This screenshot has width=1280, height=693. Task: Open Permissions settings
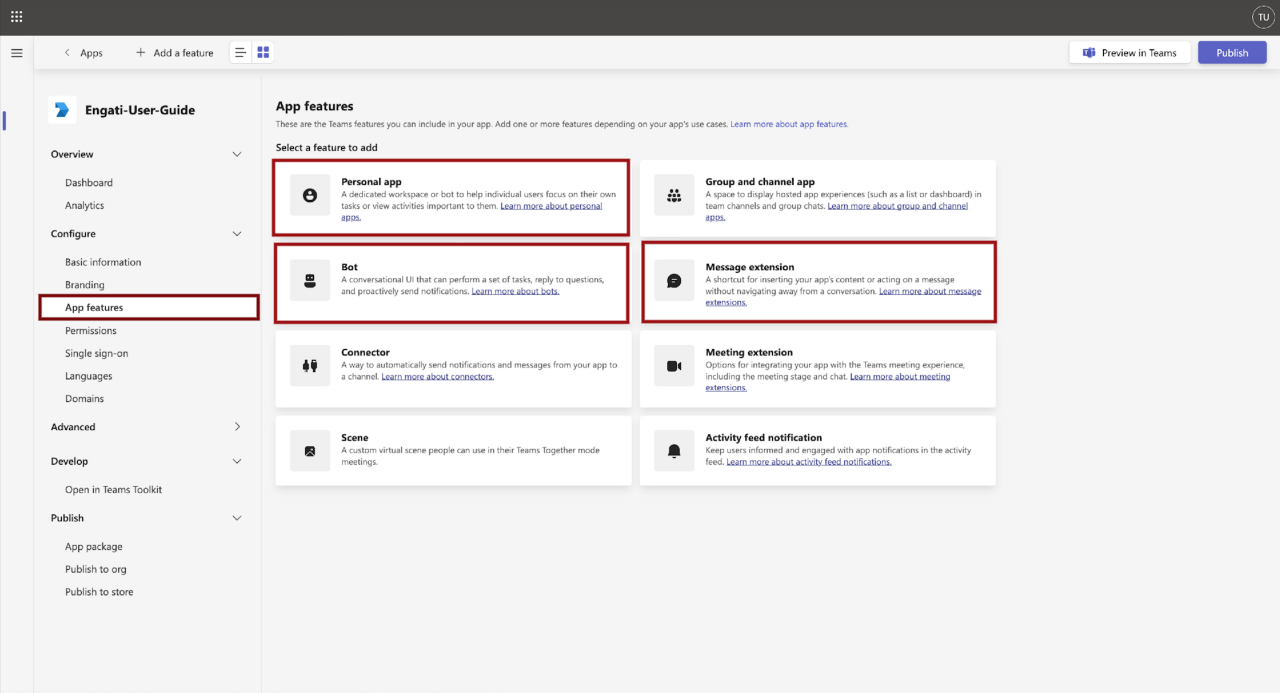(x=91, y=331)
